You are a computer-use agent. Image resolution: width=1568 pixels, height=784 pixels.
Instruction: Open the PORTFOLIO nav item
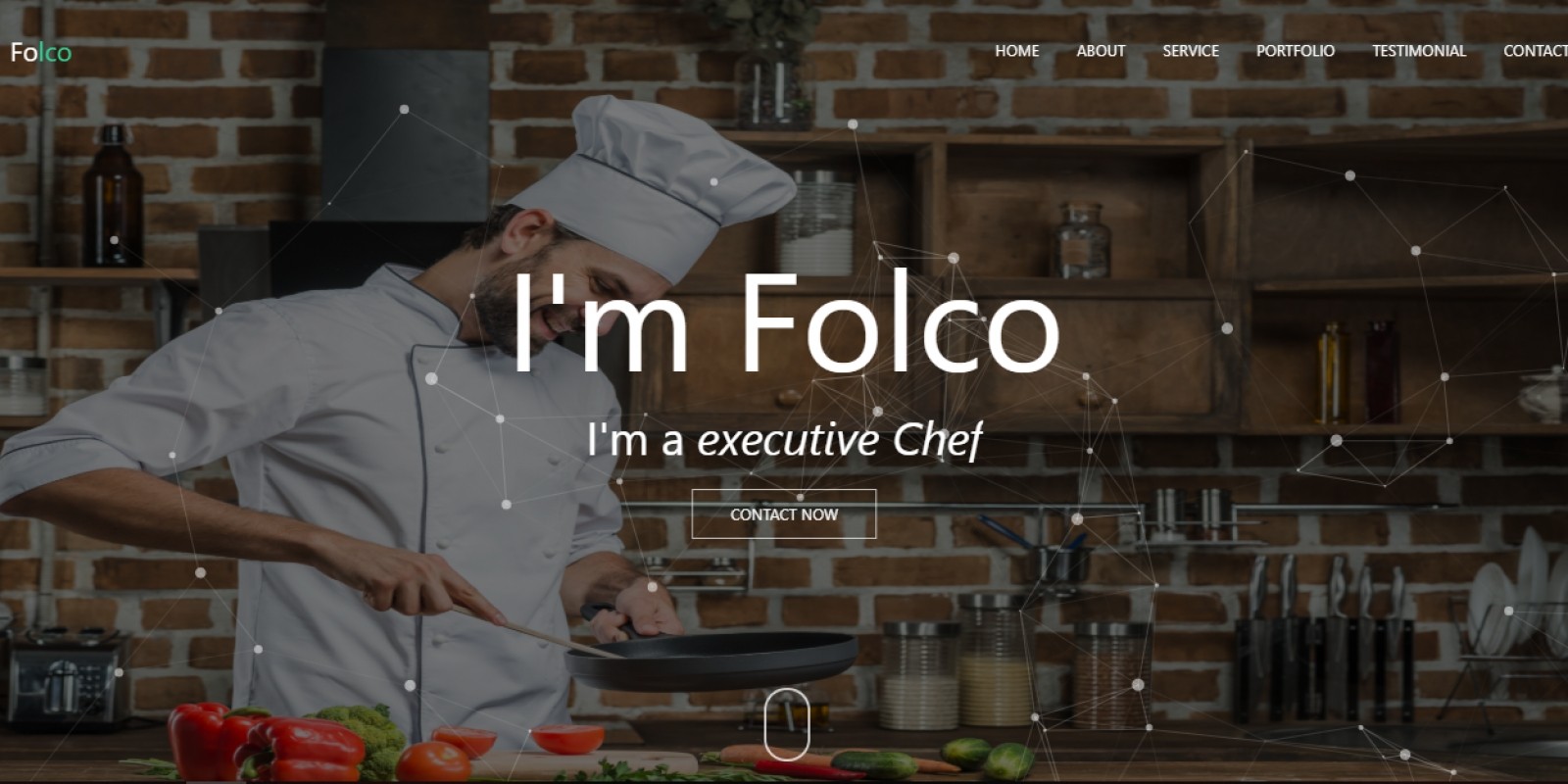click(1296, 51)
